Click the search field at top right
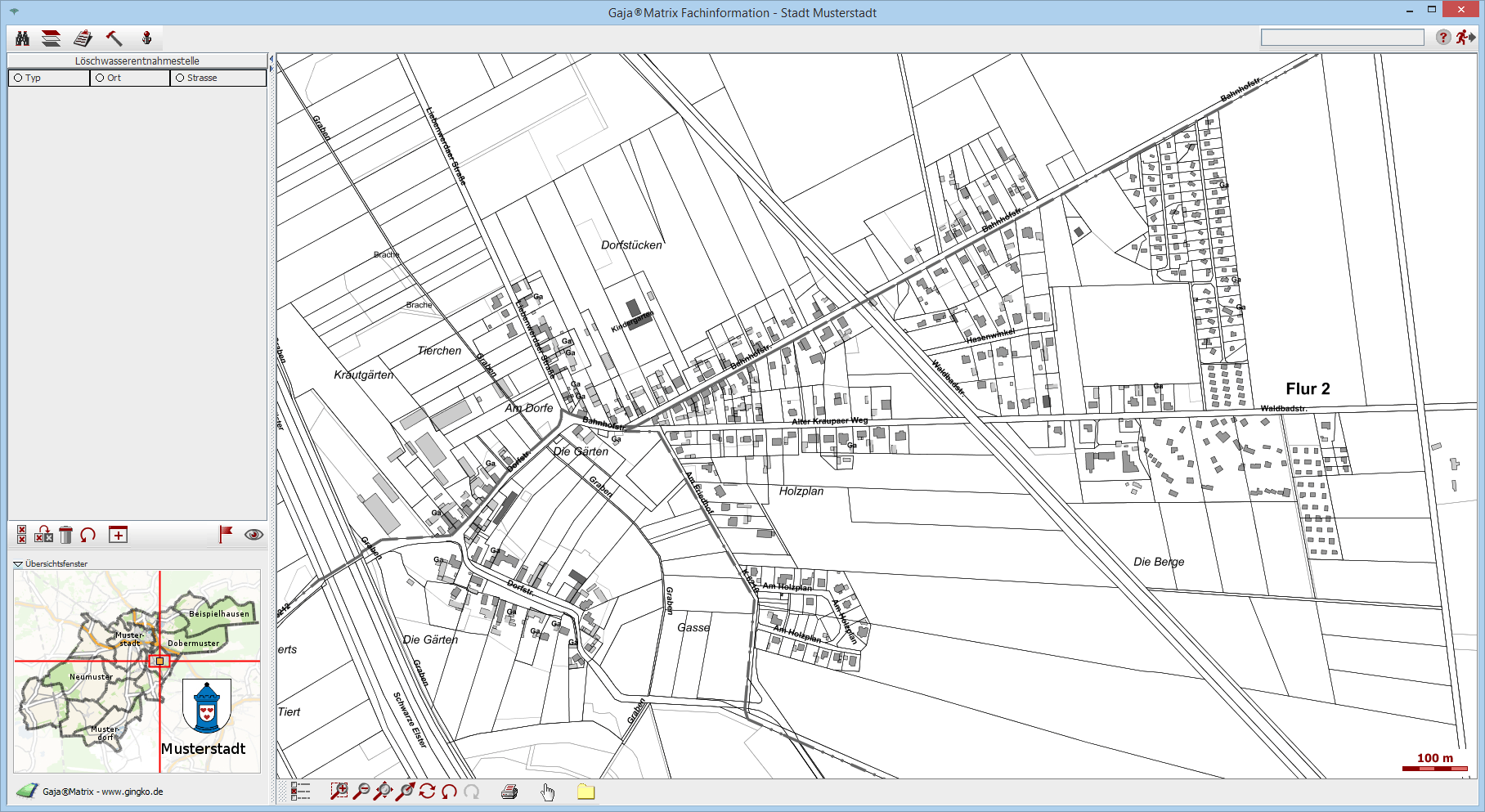 pos(1342,38)
